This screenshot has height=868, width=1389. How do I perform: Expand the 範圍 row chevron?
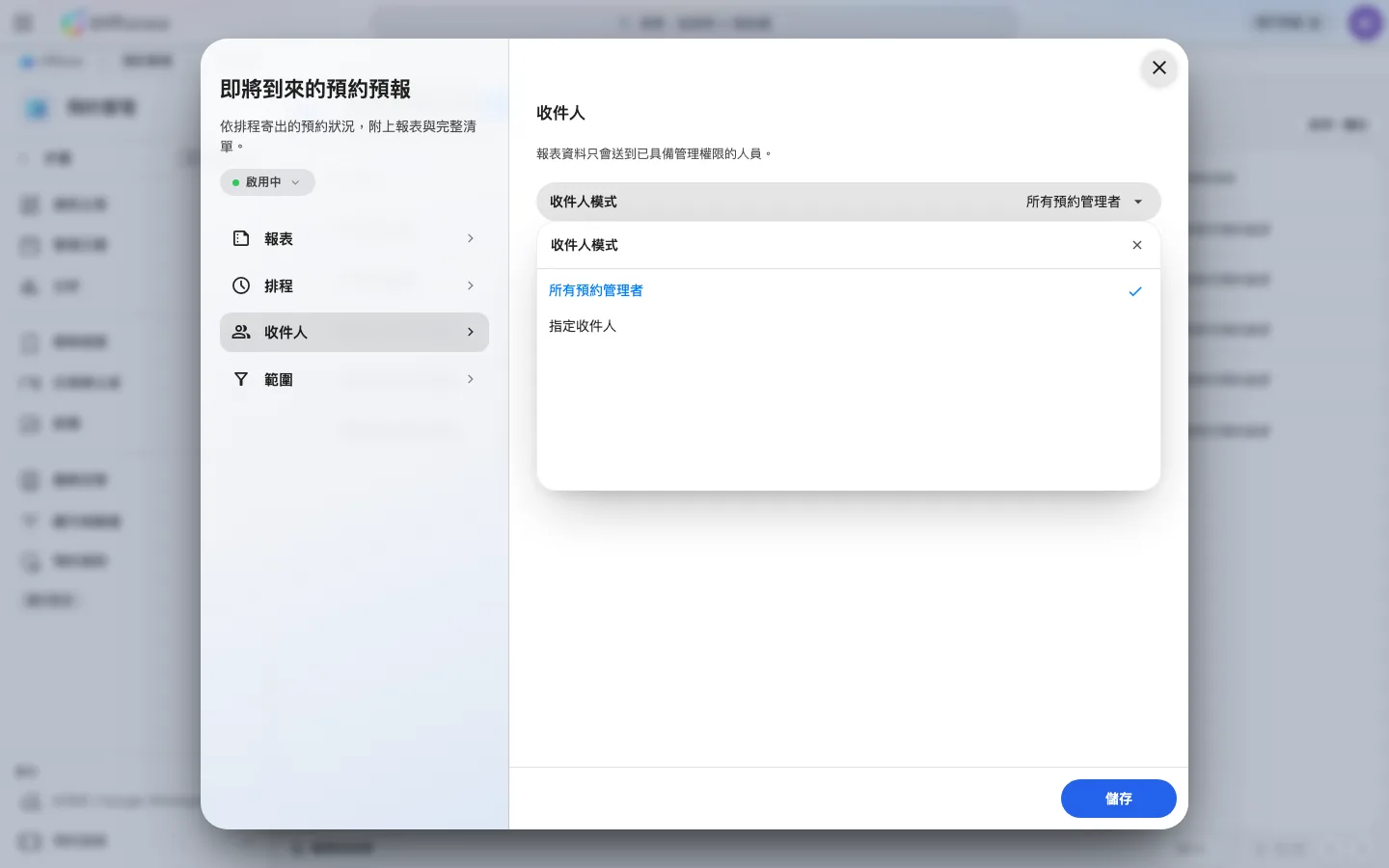tap(470, 379)
